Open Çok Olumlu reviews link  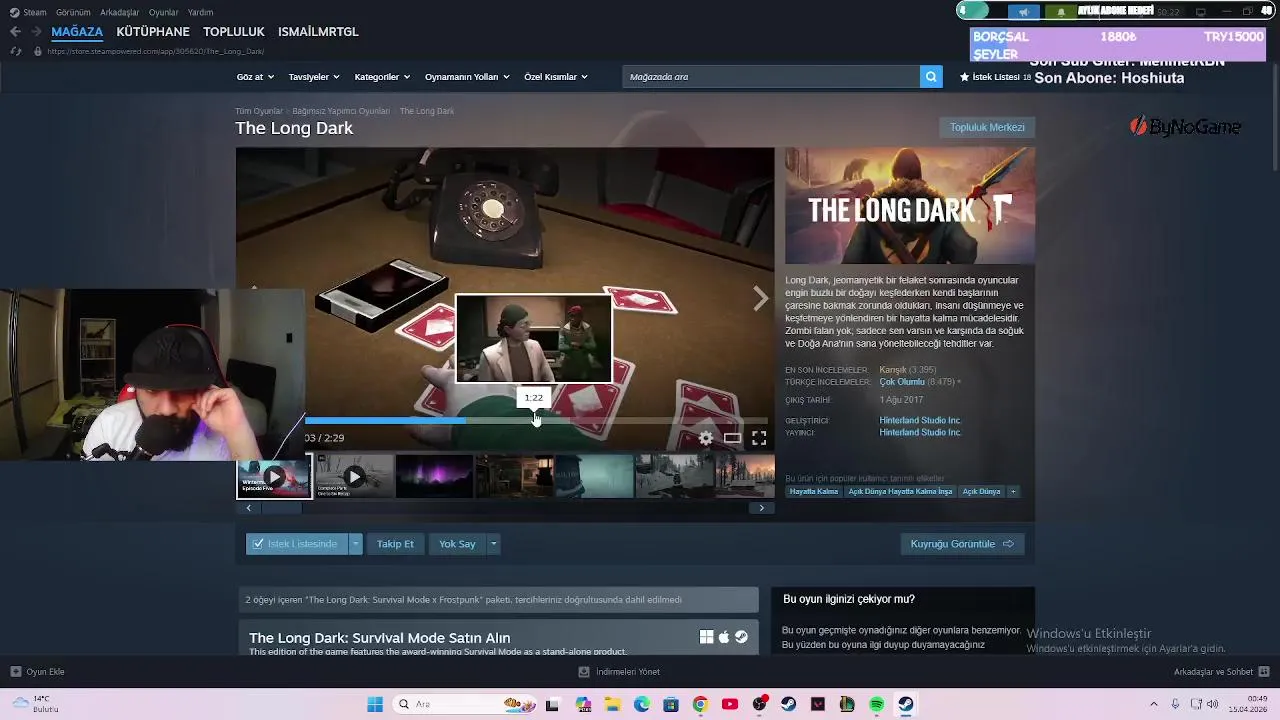point(902,382)
